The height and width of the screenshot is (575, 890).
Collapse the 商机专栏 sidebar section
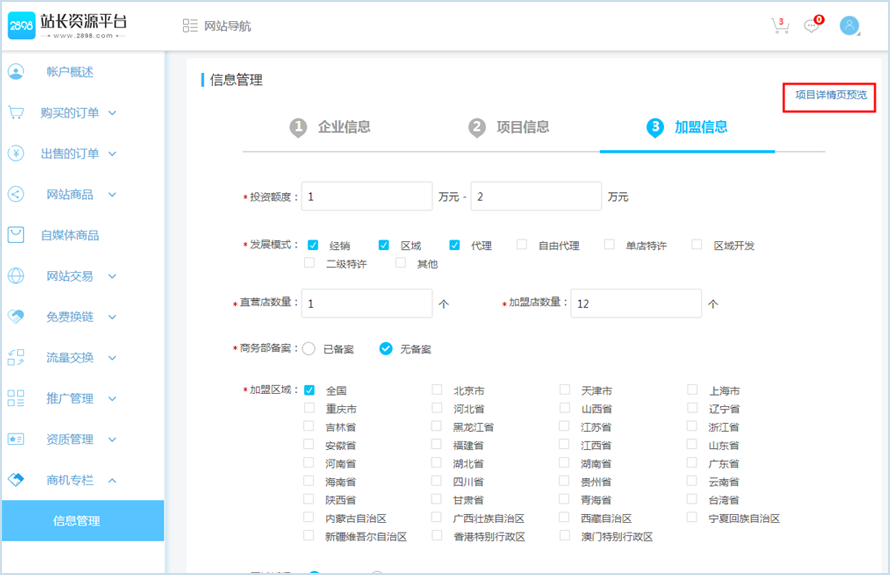(112, 480)
